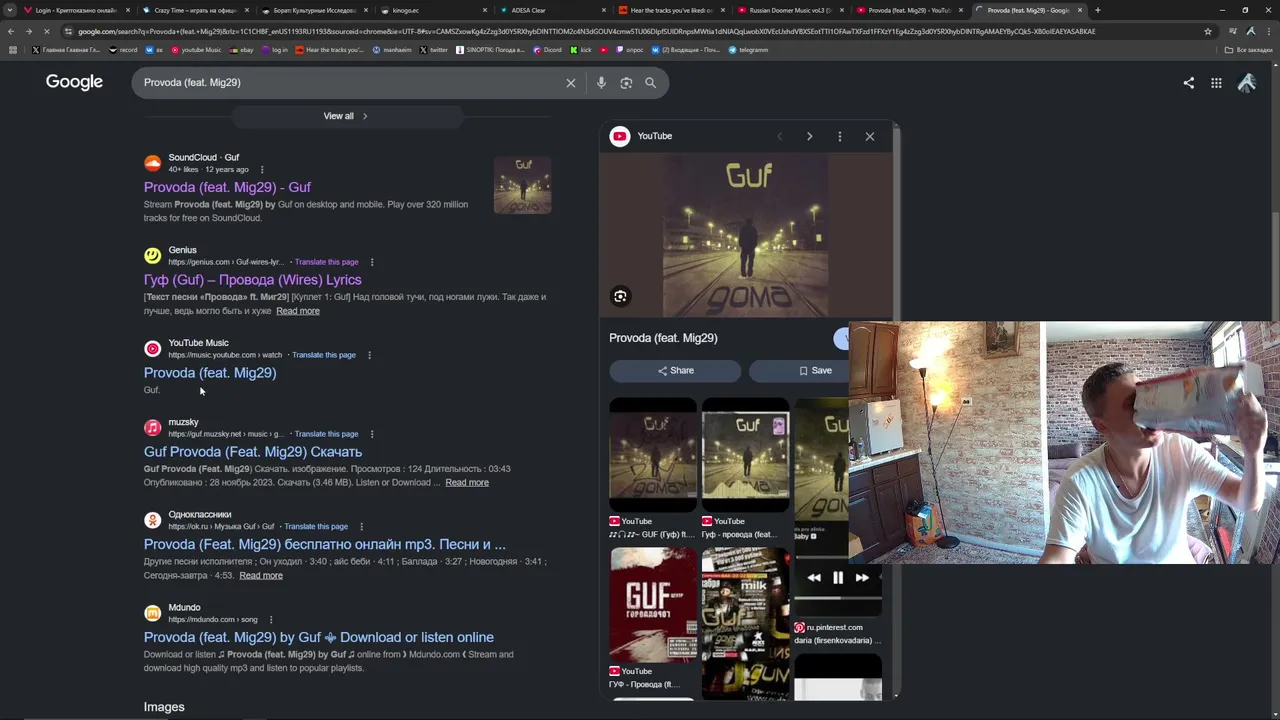Open the Одноклассники result options menu
The image size is (1280, 720).
[361, 527]
